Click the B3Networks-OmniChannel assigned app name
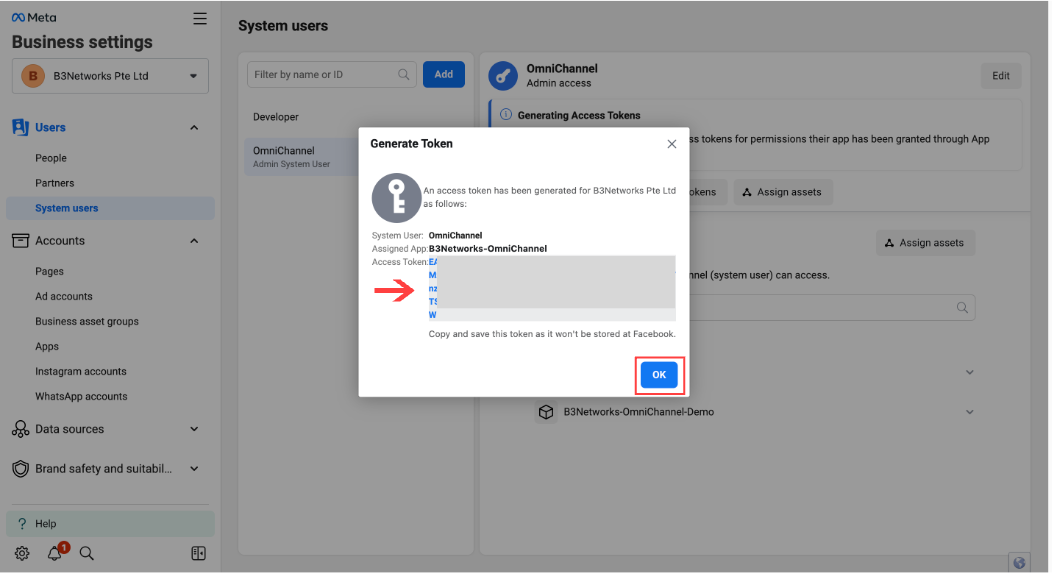The width and height of the screenshot is (1052, 576). pos(488,248)
